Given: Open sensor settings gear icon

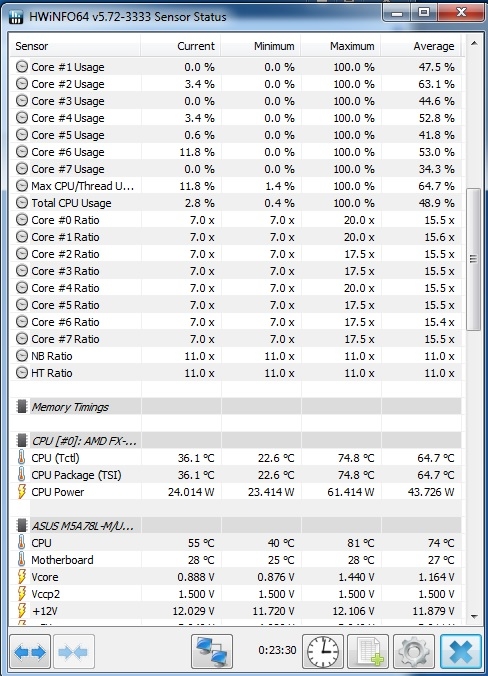Looking at the screenshot, I should pyautogui.click(x=414, y=652).
